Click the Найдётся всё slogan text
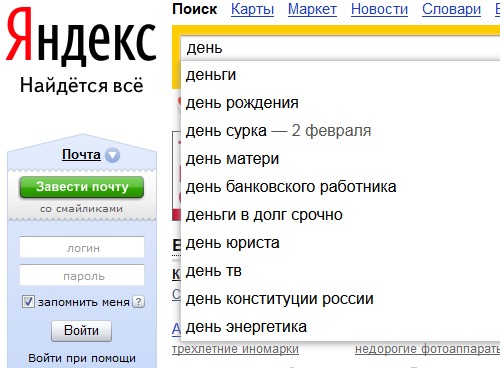Viewport: 500px width, 368px height. point(82,85)
